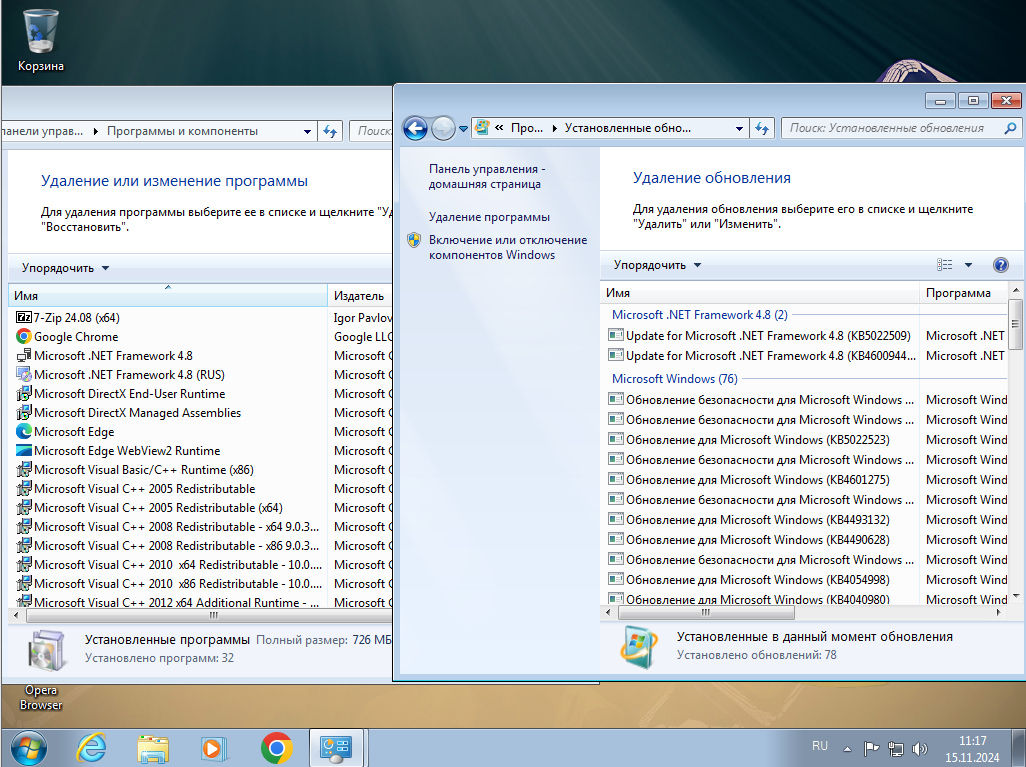This screenshot has width=1026, height=767.
Task: Open the Упорядочить dropdown in Installed Updates
Action: [657, 265]
